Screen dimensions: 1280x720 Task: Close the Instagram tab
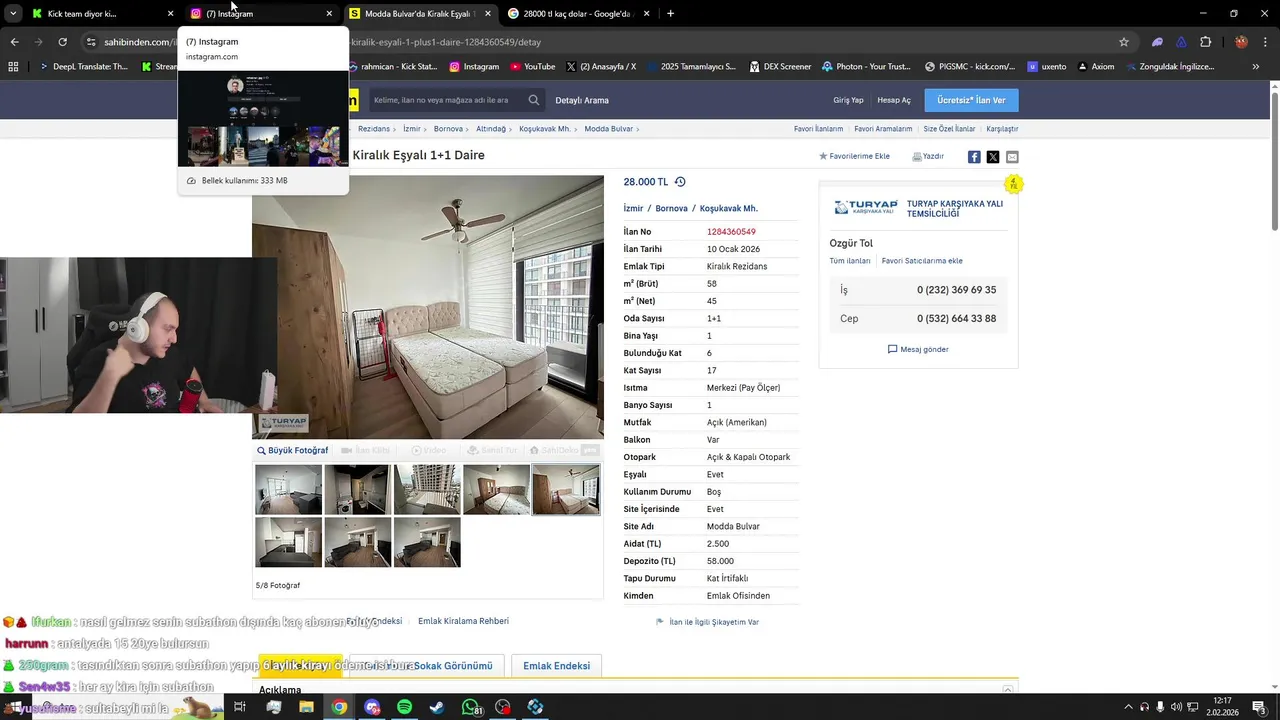tap(329, 14)
